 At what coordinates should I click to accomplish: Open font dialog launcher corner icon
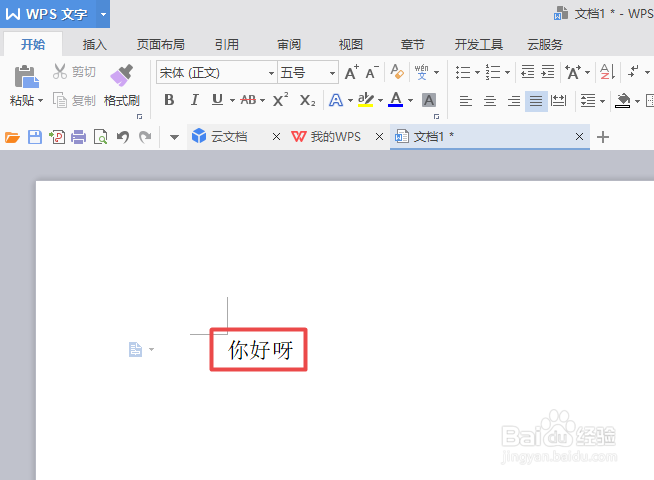(x=436, y=117)
